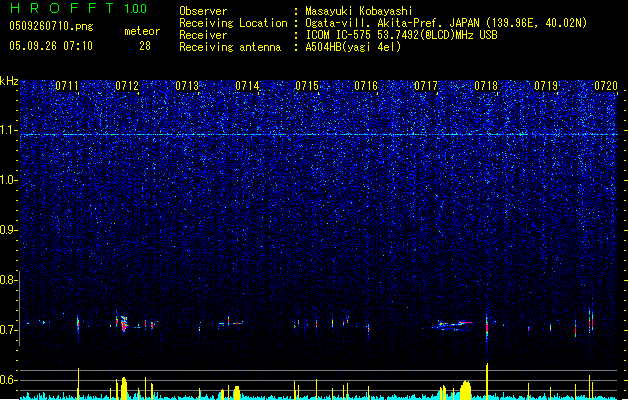Click the 0715 time marker
Image resolution: width=629 pixels, height=400 pixels.
coord(307,86)
